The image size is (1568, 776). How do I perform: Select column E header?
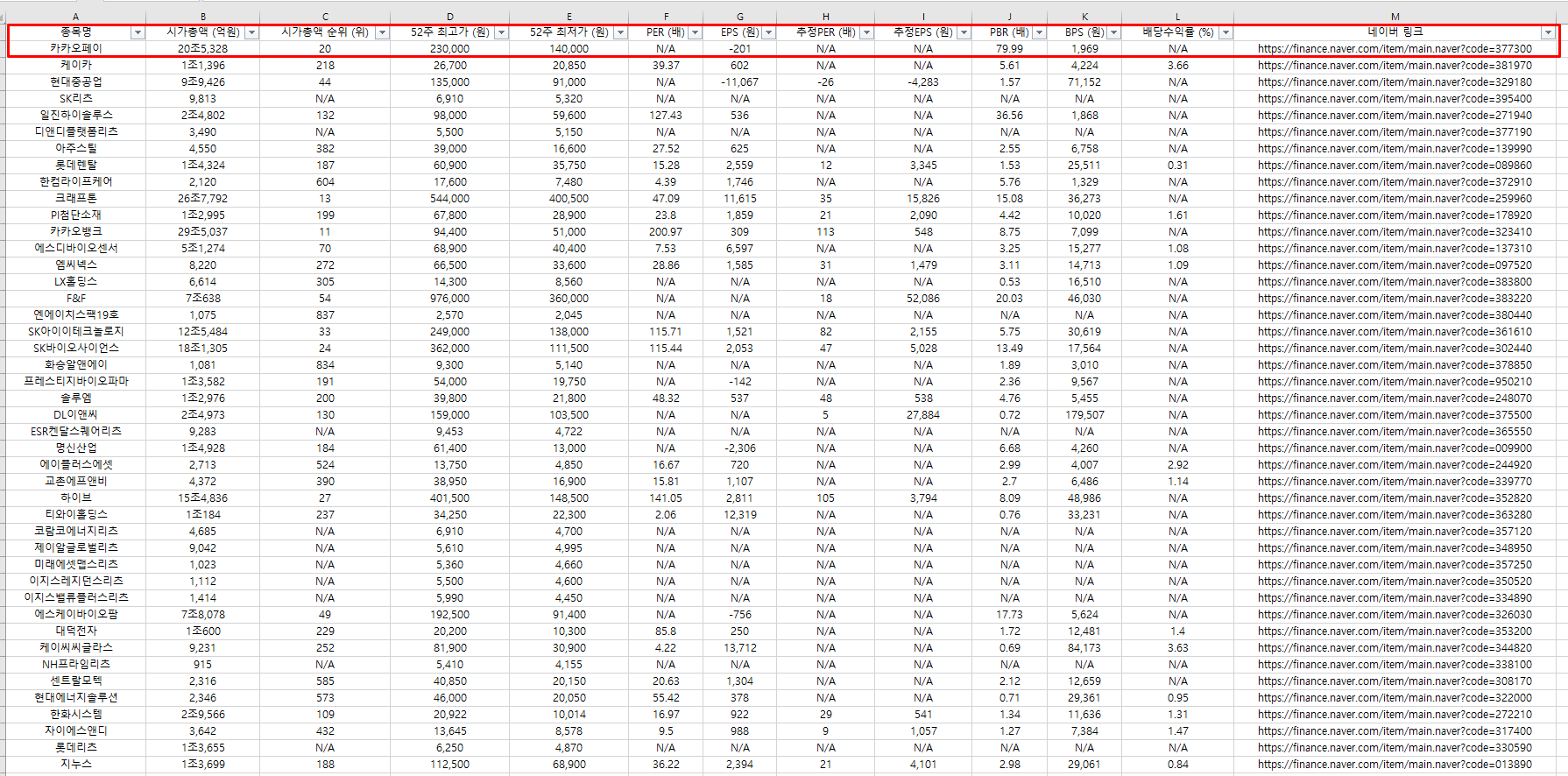click(569, 17)
